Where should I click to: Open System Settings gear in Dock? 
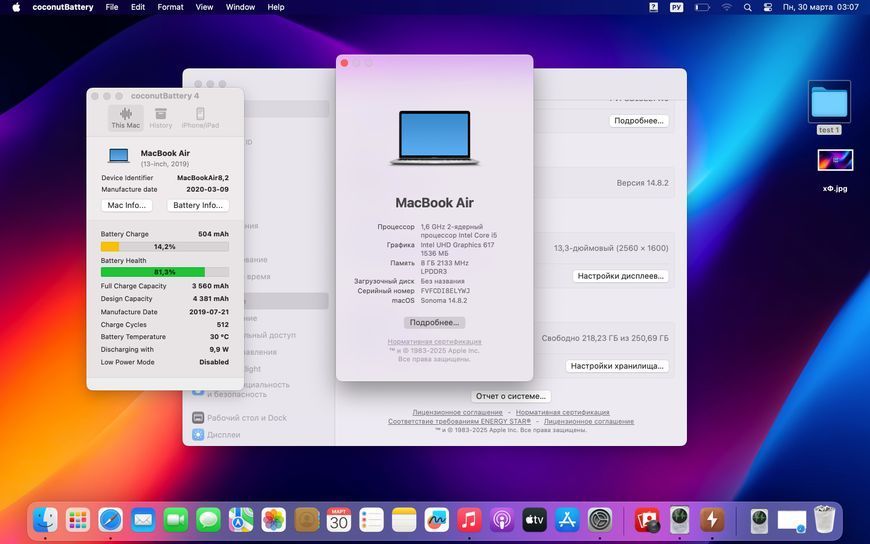(x=600, y=520)
